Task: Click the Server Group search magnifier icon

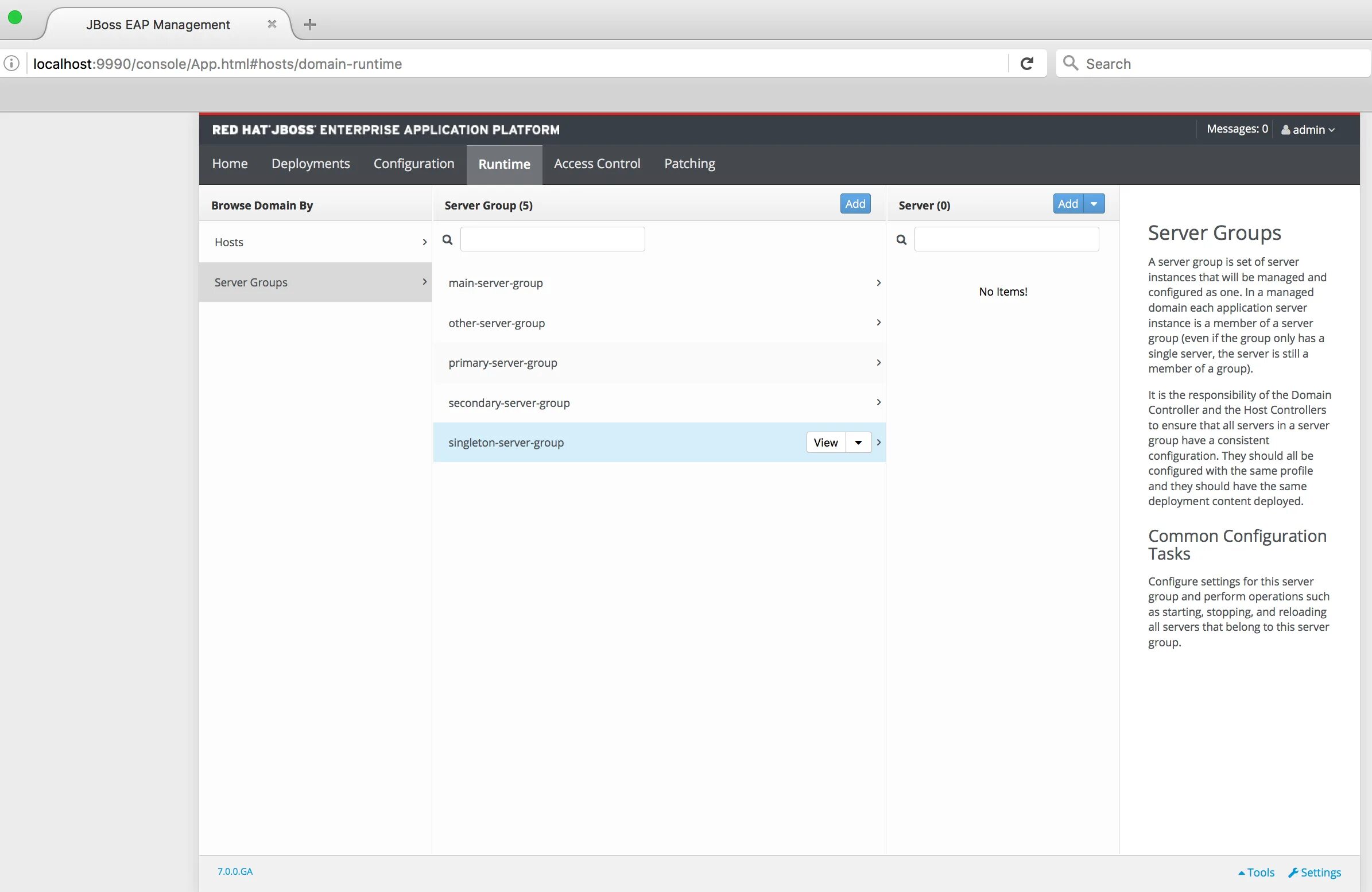Action: coord(447,240)
